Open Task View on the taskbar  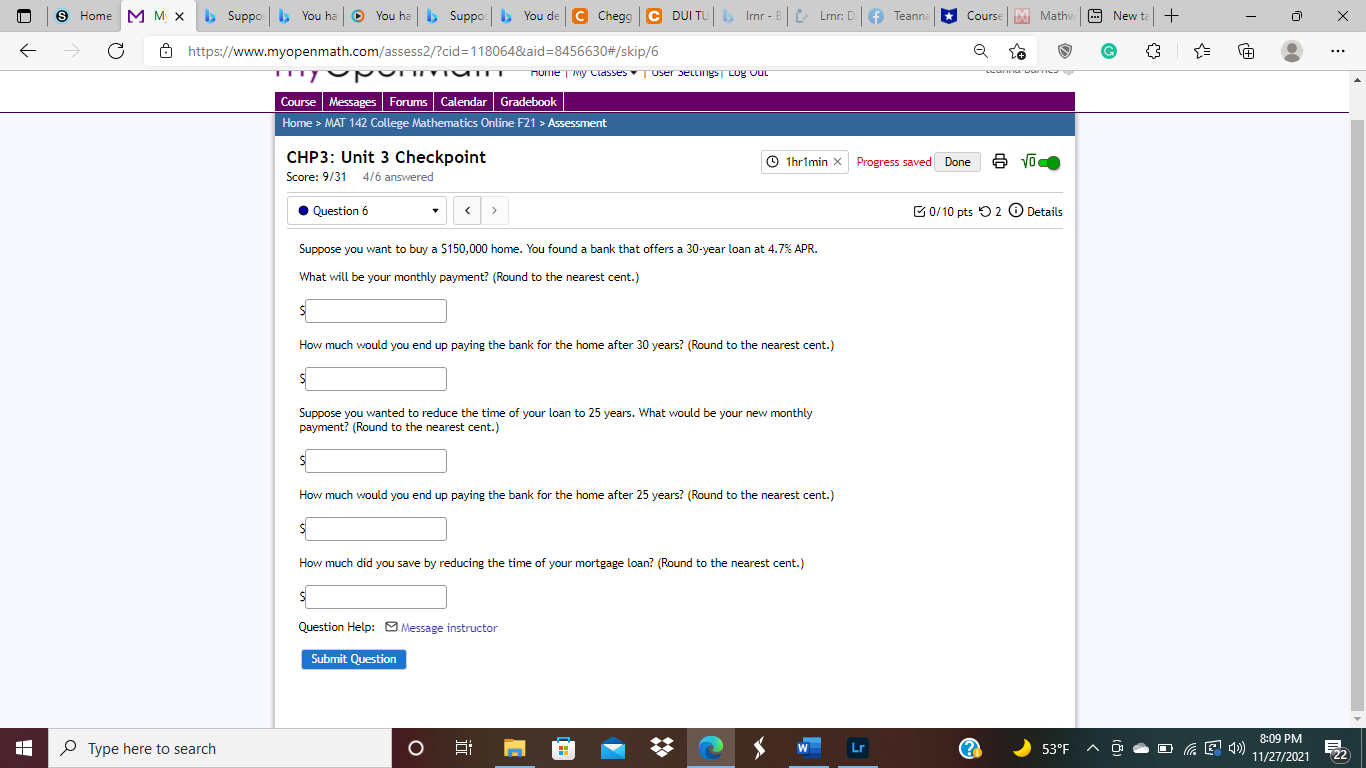coord(463,748)
